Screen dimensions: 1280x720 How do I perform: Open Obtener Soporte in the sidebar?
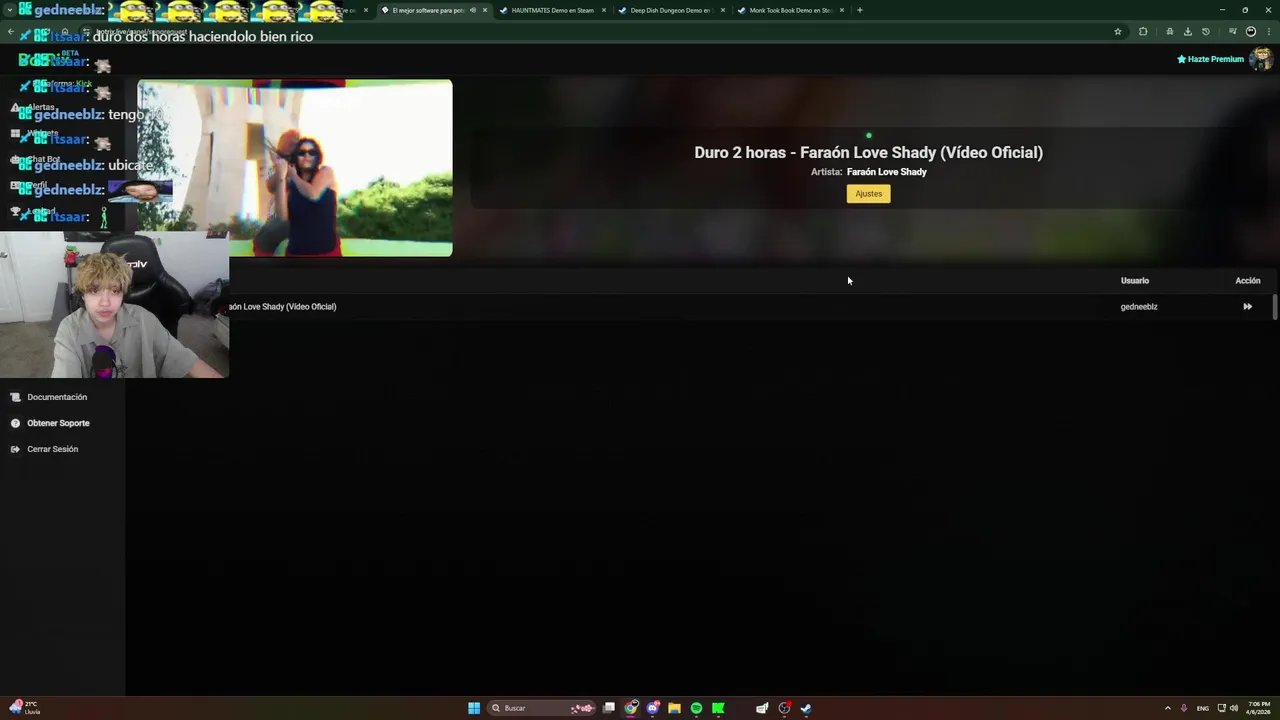(58, 423)
